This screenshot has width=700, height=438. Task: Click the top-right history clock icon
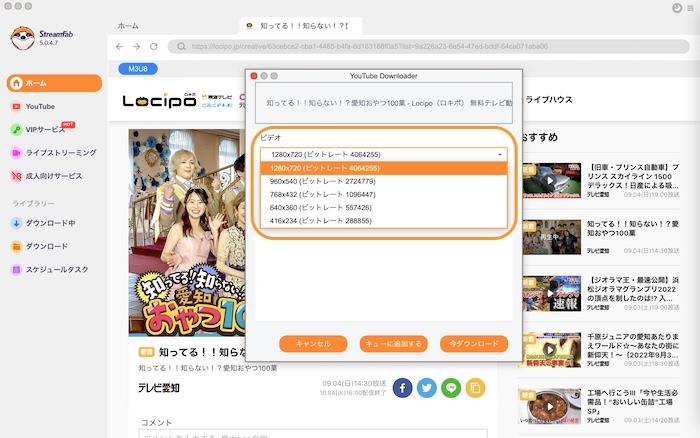pos(677,8)
